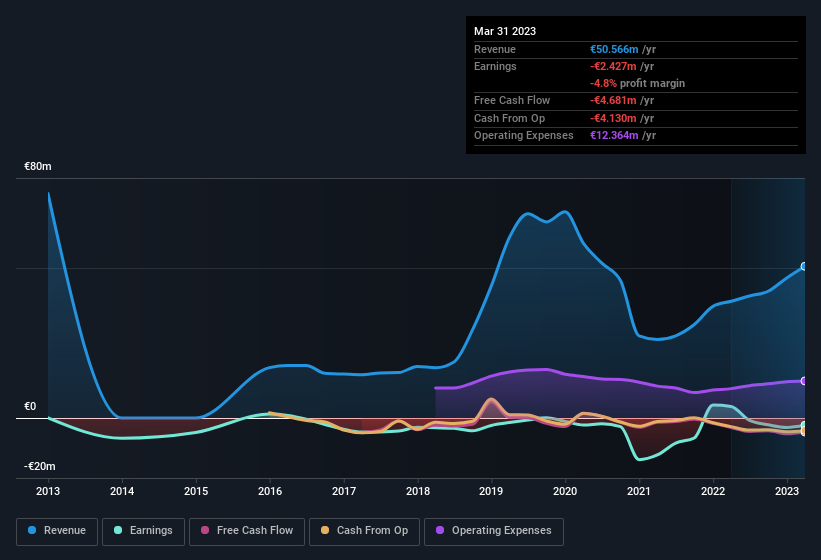Click the 2015 x-axis label

pos(196,491)
